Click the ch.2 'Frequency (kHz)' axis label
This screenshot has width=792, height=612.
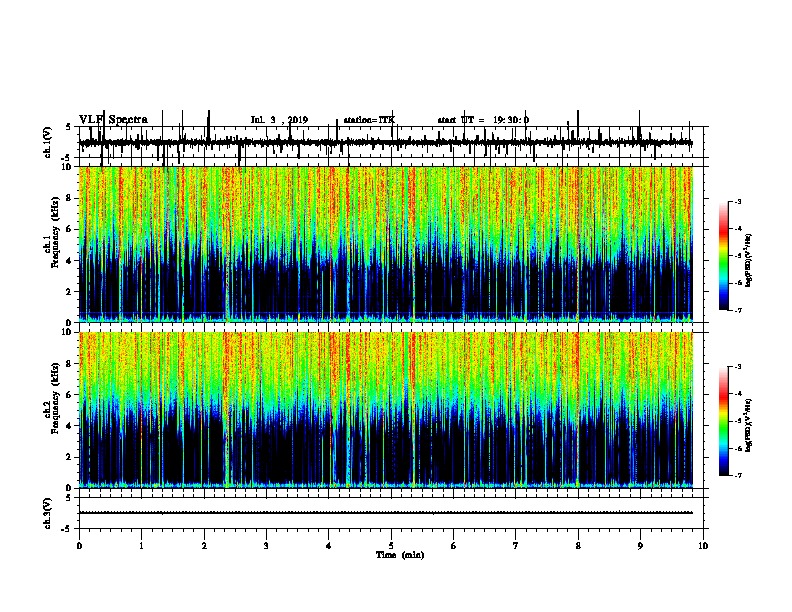click(x=55, y=398)
